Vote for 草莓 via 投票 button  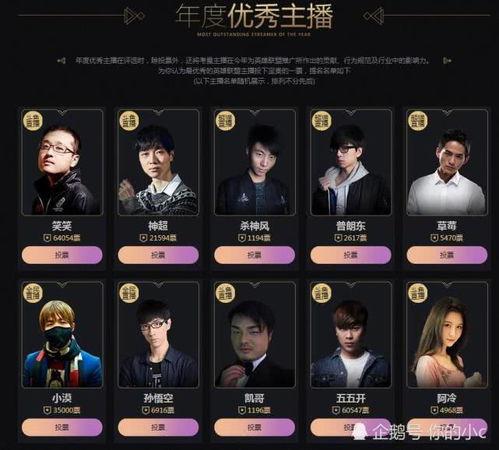447,255
